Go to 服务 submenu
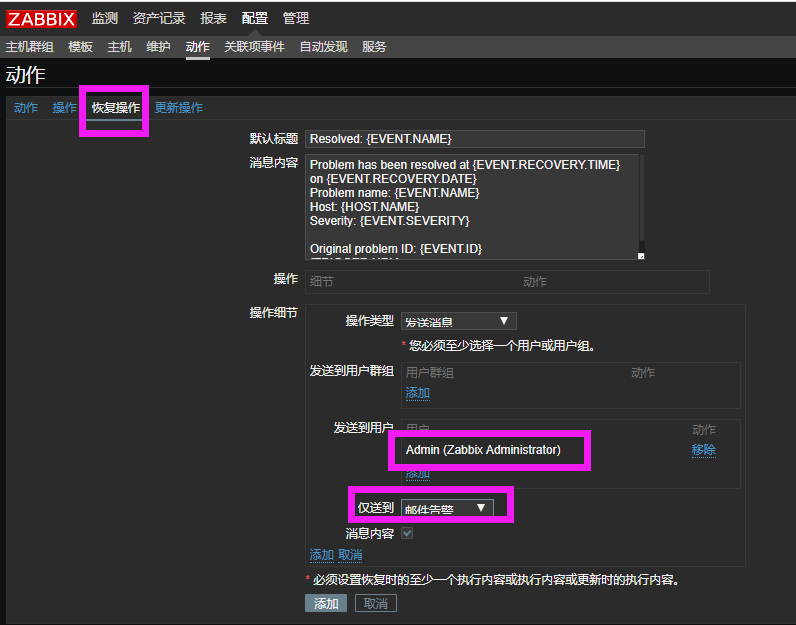796x625 pixels. click(374, 47)
